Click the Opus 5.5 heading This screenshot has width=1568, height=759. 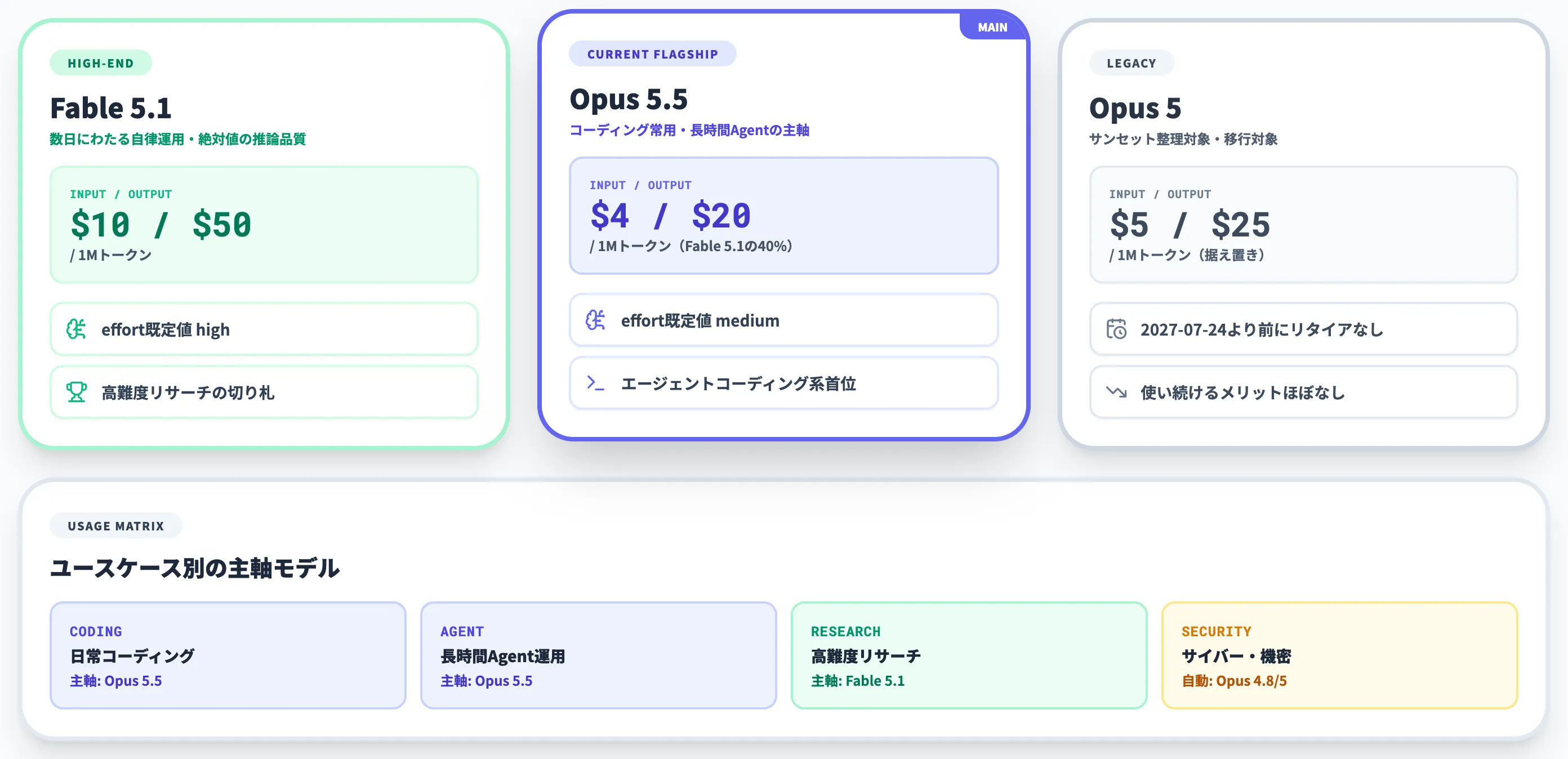click(629, 99)
